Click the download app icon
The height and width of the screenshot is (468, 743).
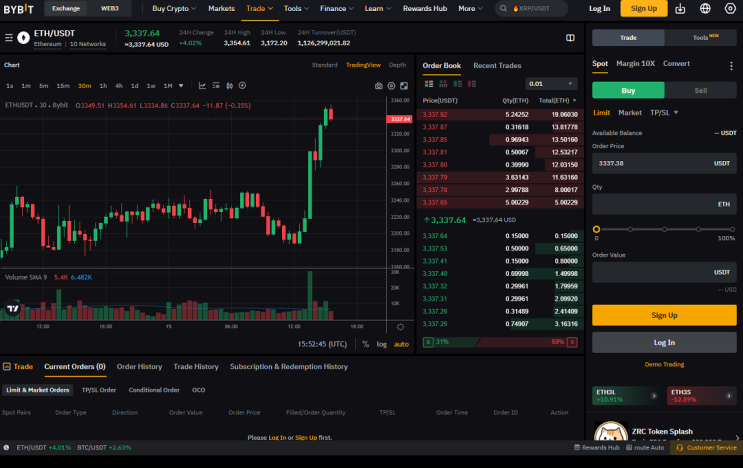[680, 9]
